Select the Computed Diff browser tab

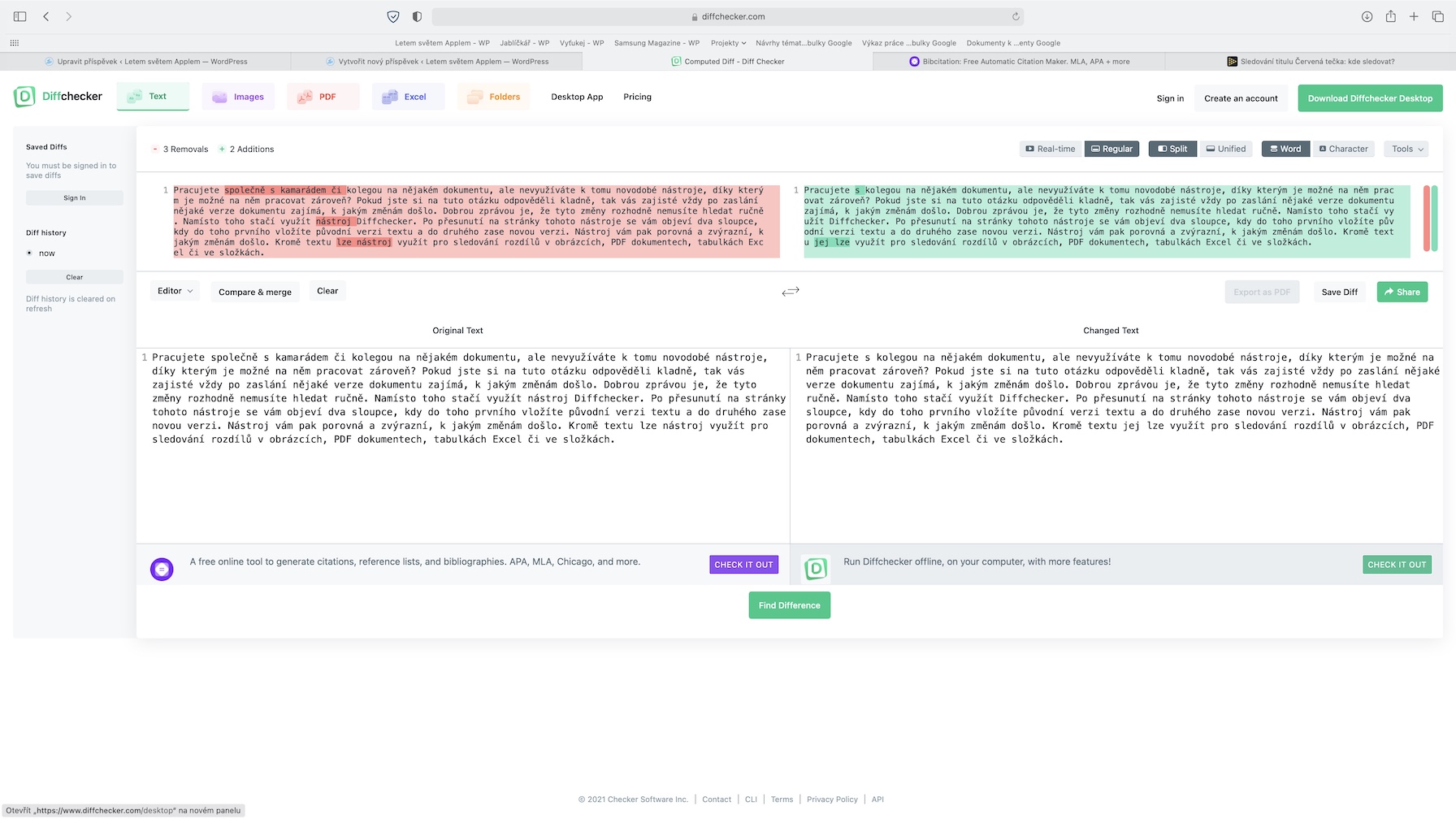pos(727,62)
